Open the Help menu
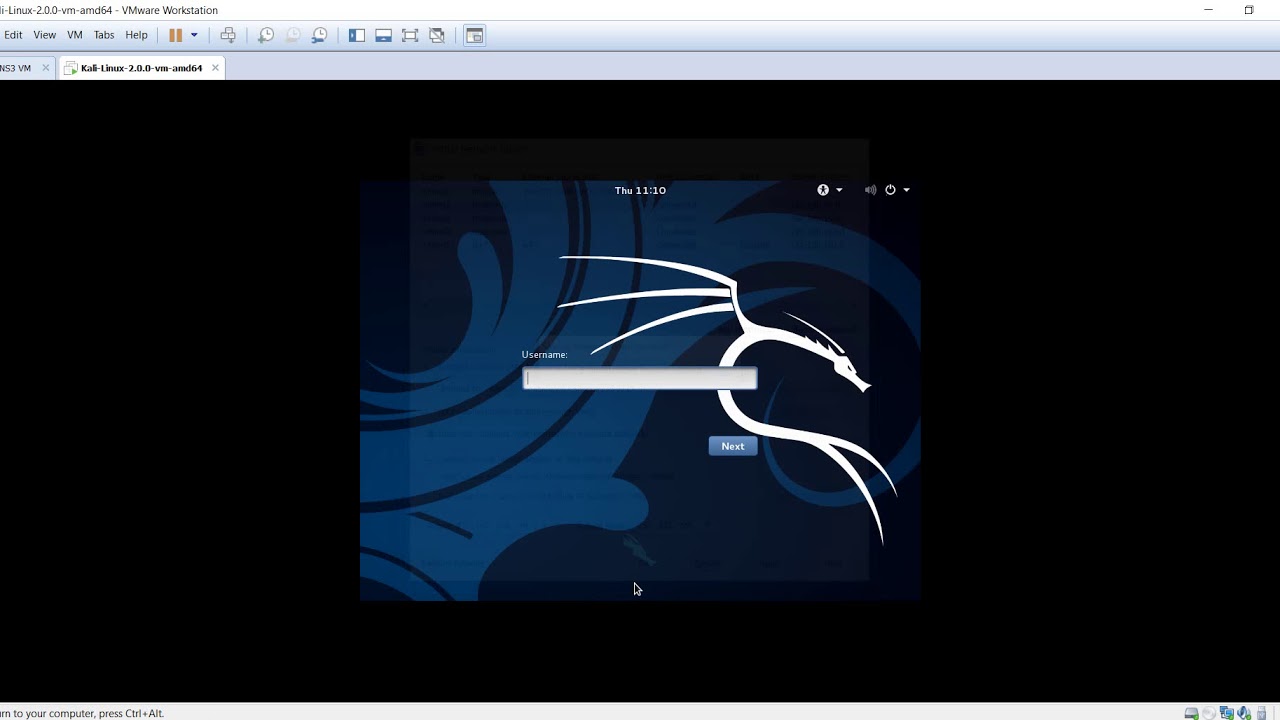This screenshot has height=720, width=1280. coord(137,35)
